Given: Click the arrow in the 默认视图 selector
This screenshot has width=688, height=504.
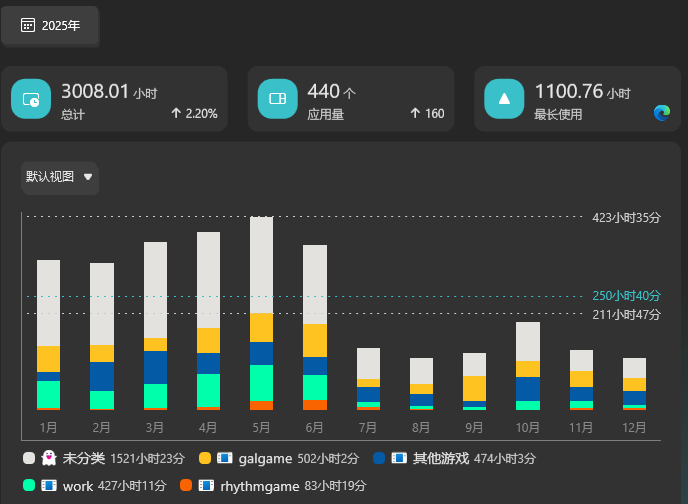Looking at the screenshot, I should tap(88, 177).
